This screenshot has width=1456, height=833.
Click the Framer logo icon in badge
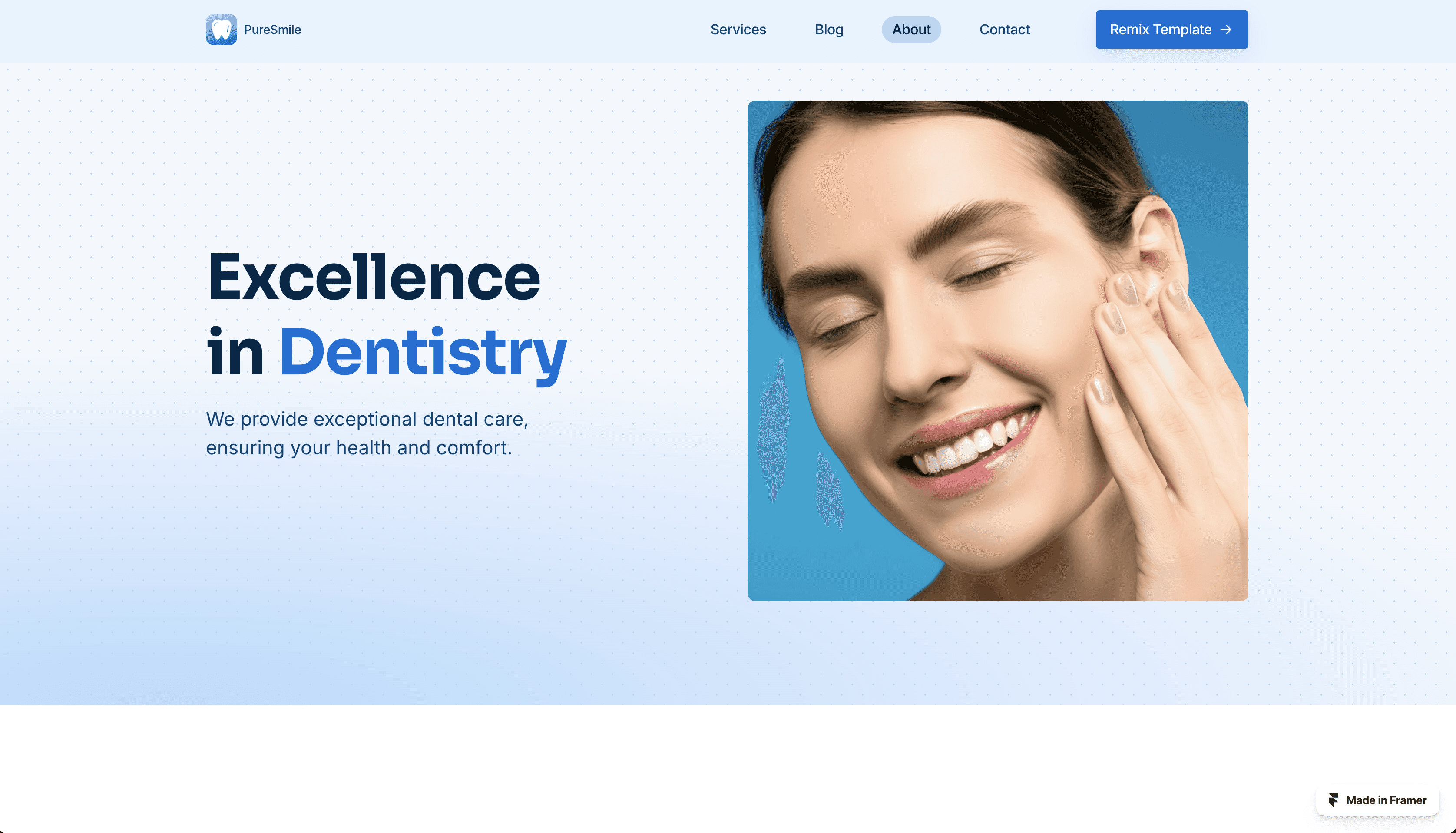1334,800
